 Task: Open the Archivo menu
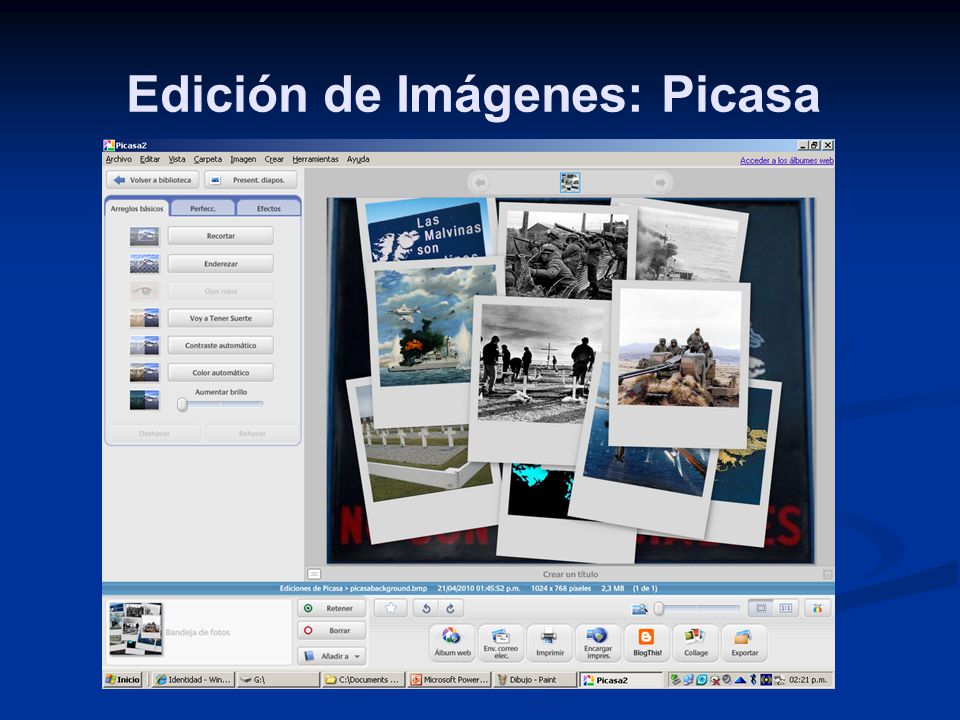coord(118,159)
